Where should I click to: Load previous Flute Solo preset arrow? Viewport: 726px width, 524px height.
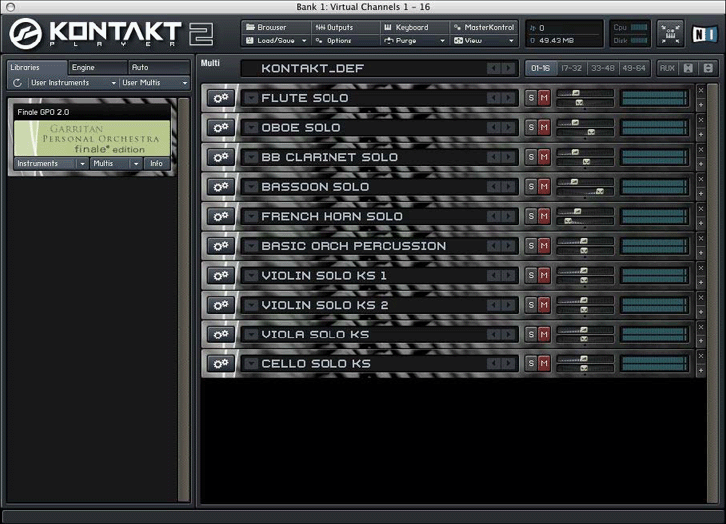tap(494, 98)
